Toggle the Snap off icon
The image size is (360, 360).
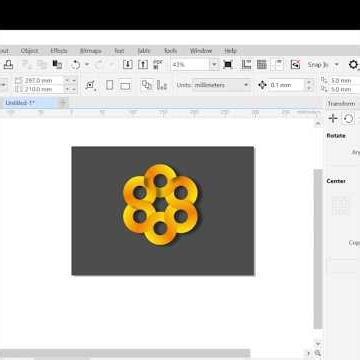click(295, 65)
